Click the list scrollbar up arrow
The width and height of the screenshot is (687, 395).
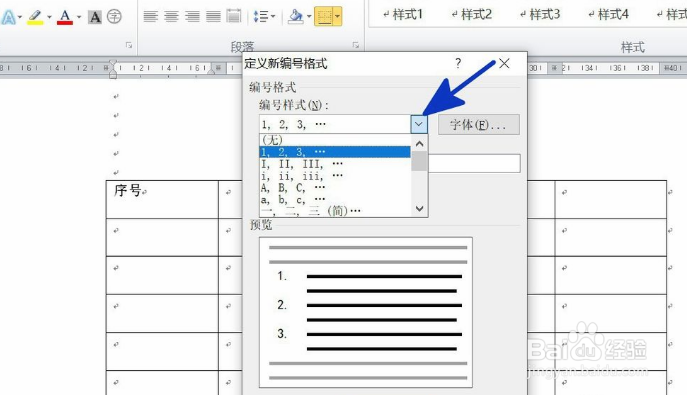click(x=419, y=144)
